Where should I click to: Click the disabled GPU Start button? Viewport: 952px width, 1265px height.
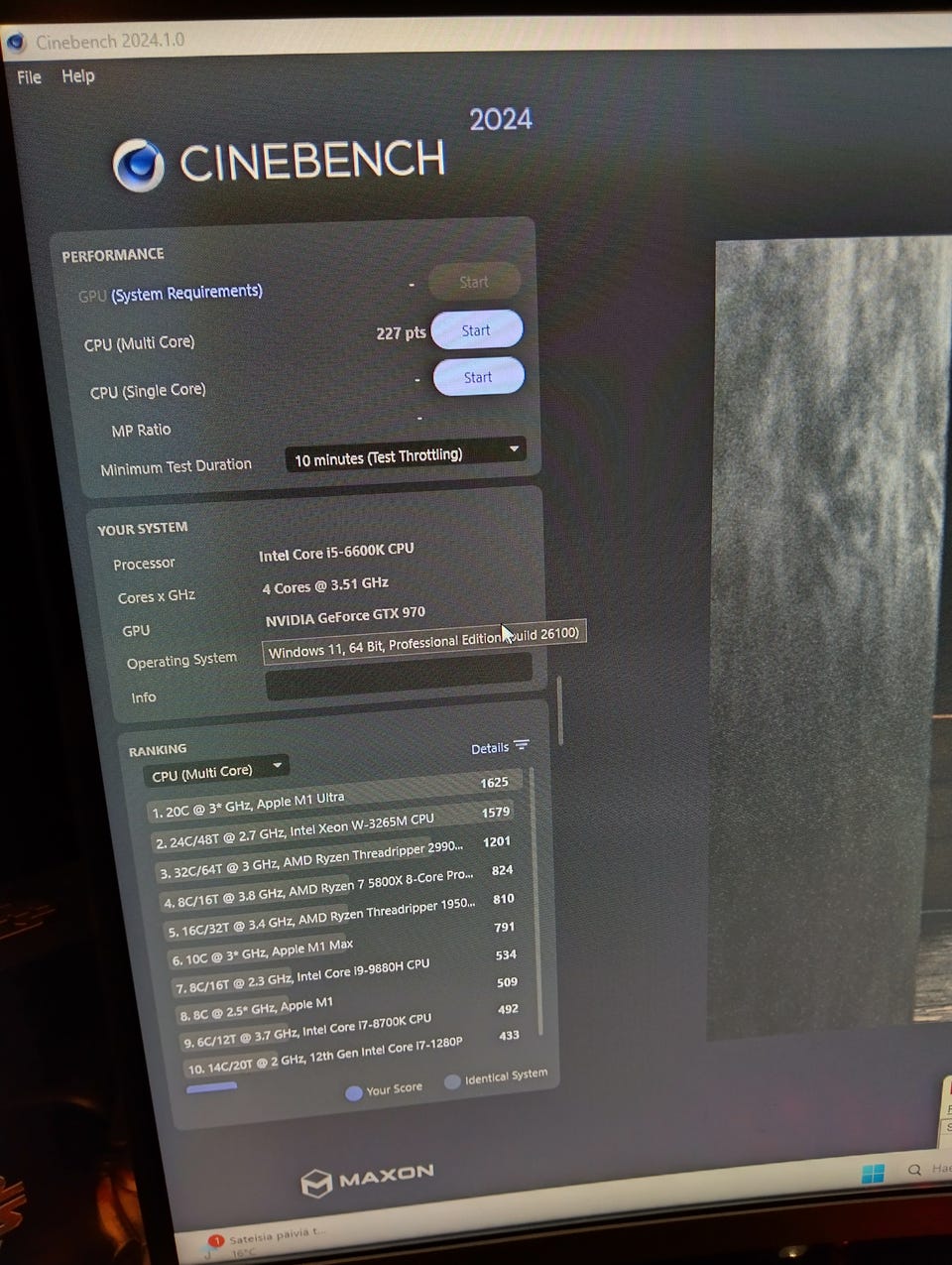[x=474, y=282]
